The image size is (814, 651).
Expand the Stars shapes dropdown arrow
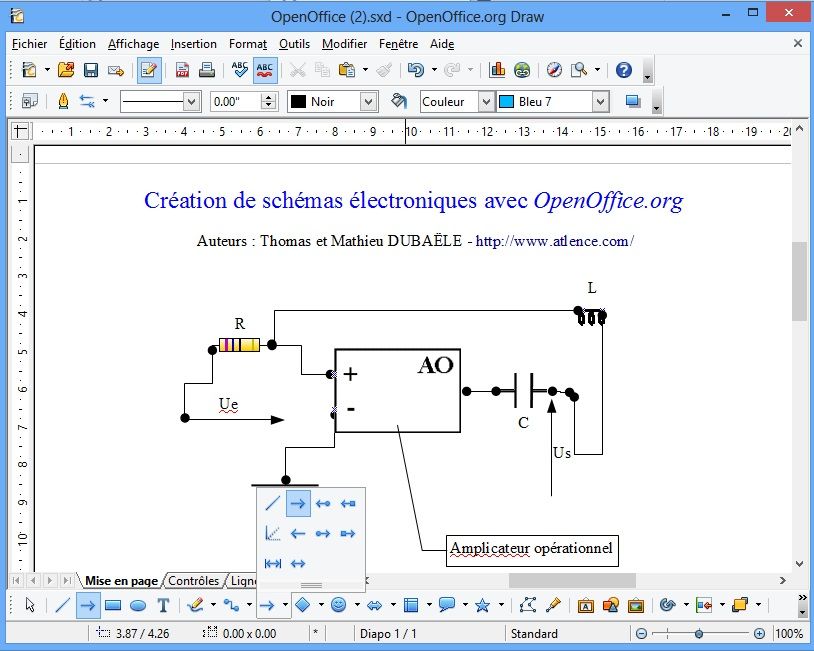(x=501, y=605)
